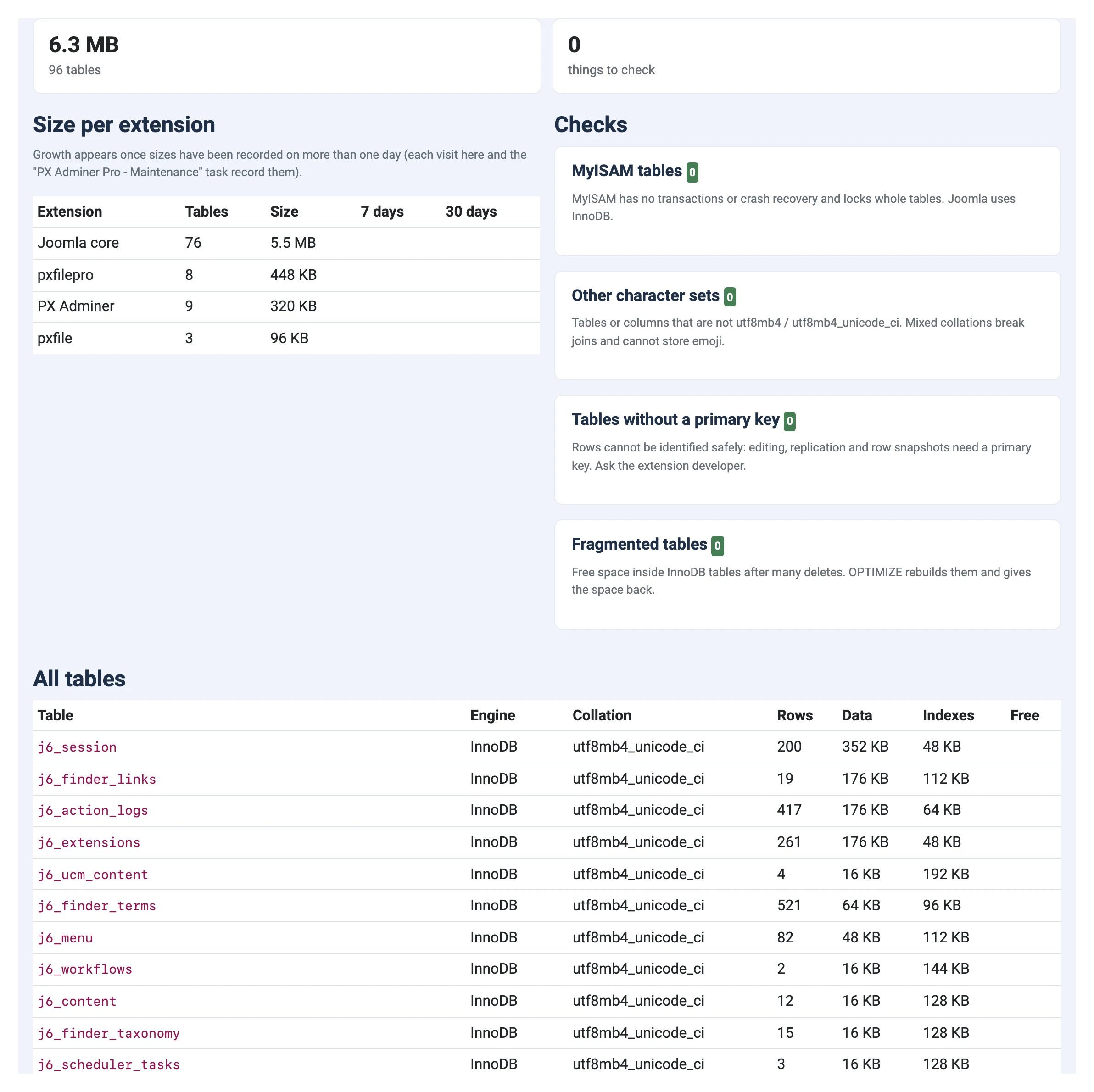Click the 192 KB indexes cell for j6_ucm_content
The image size is (1094, 1092).
[x=946, y=874]
